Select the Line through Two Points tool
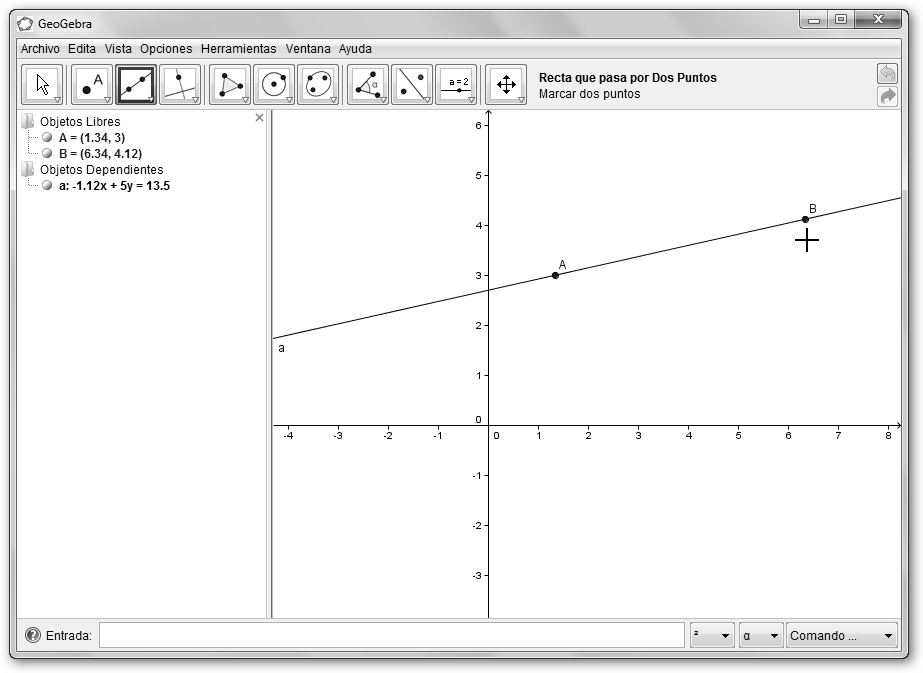 tap(136, 85)
